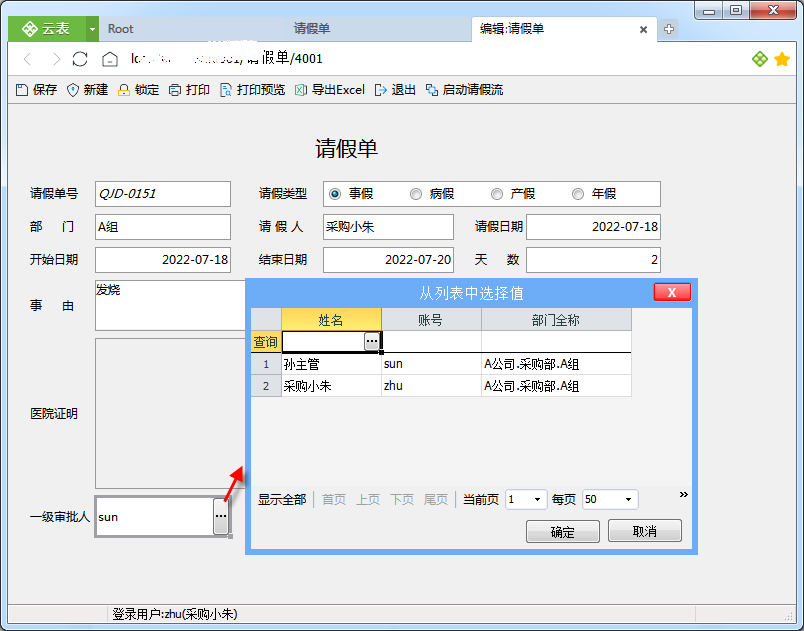Go back with the browser back arrow

[28, 59]
